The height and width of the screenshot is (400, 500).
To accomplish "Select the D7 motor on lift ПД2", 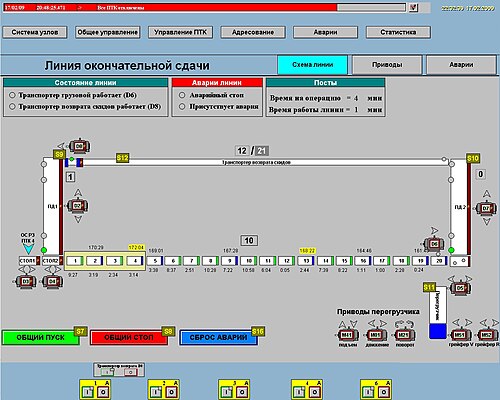I will coord(486,208).
